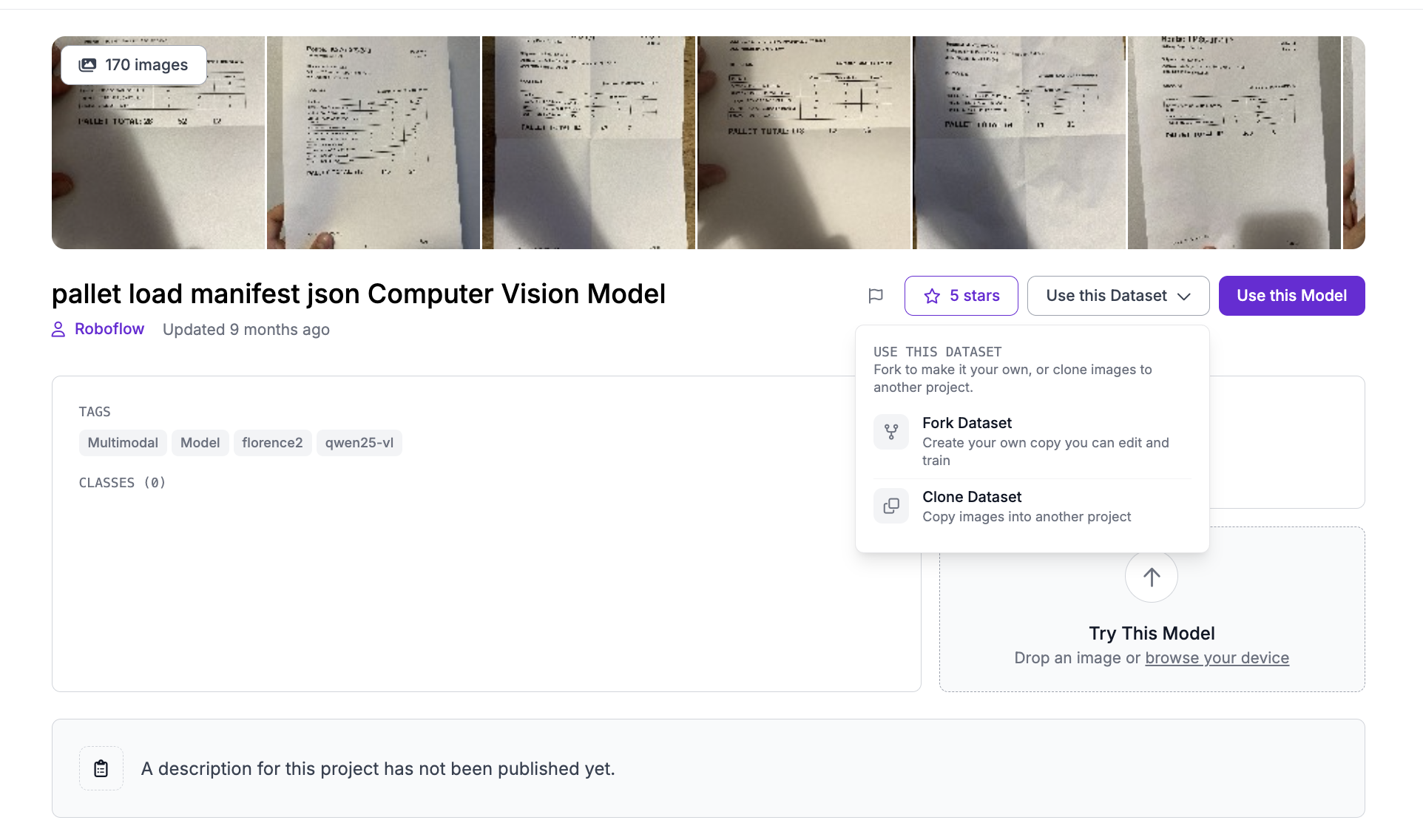Screen dimensions: 1423x840
Task: Click the flag report icon
Action: [x=876, y=296]
